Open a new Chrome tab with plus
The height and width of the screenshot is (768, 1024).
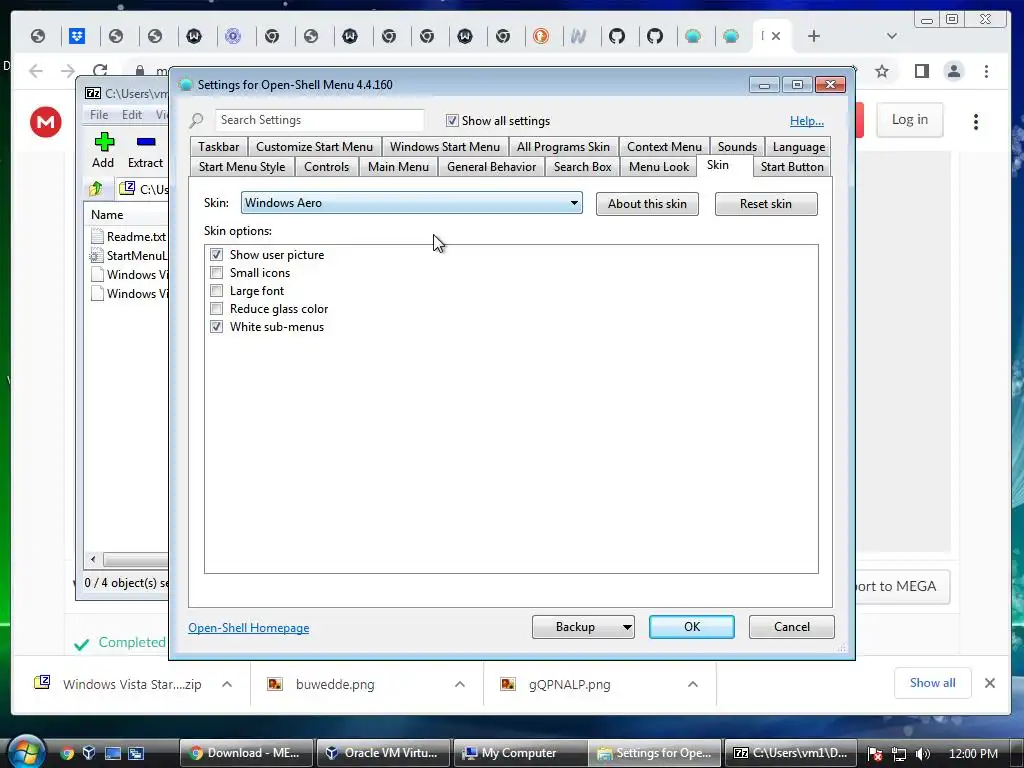pyautogui.click(x=813, y=36)
